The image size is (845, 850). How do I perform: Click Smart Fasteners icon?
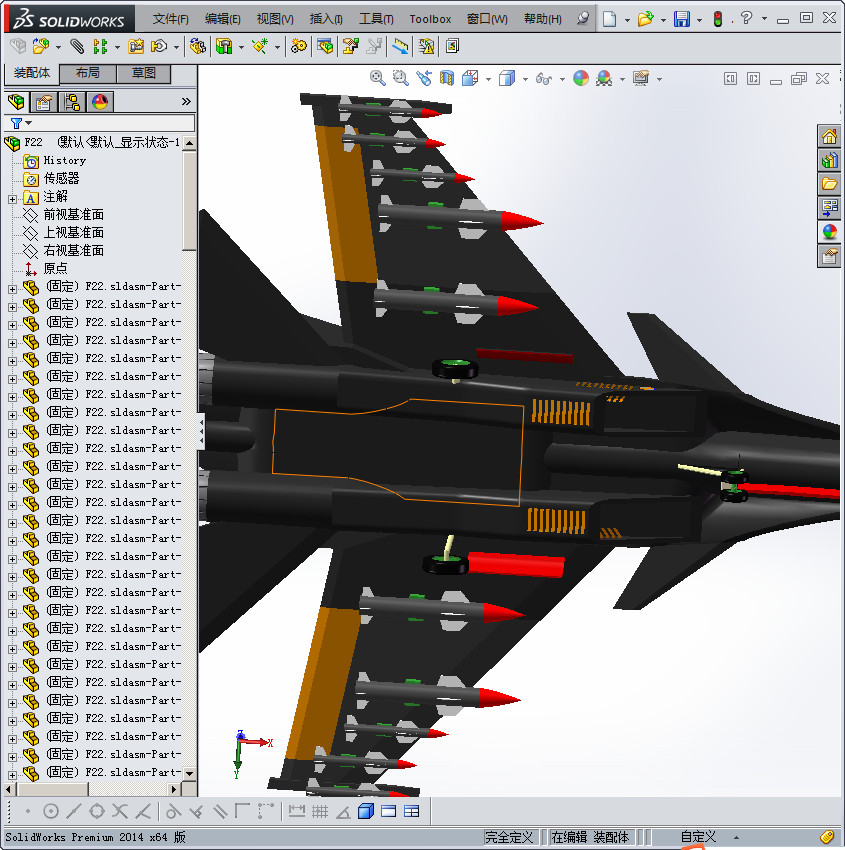(136, 47)
